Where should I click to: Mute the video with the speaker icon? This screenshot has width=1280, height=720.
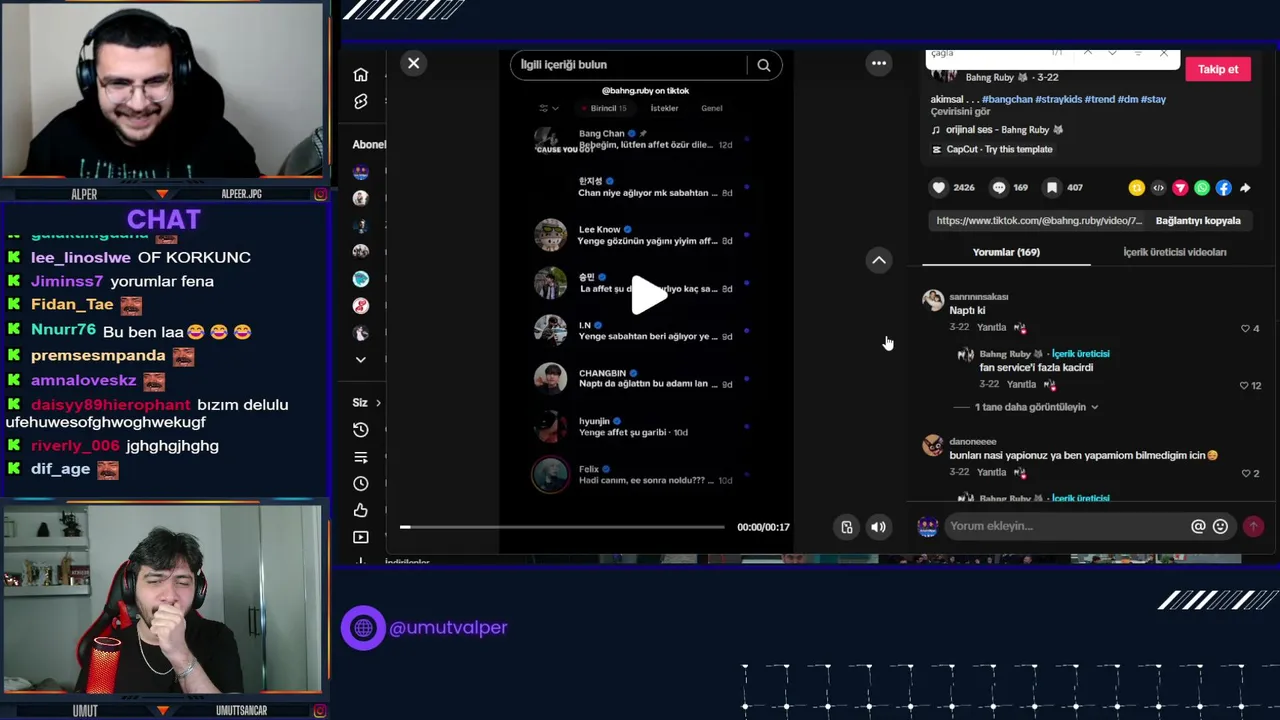point(878,527)
